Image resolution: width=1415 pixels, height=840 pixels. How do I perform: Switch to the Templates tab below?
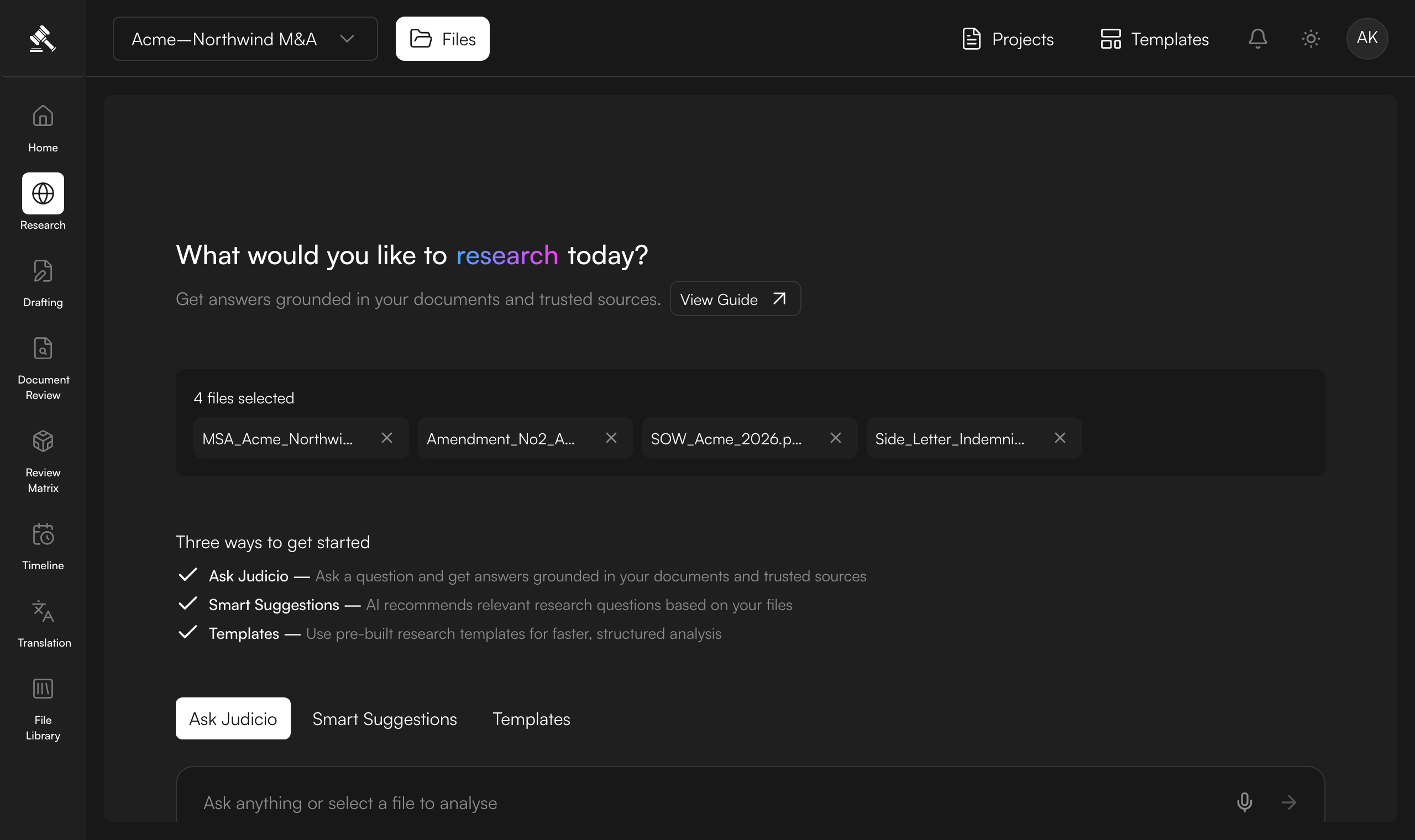pos(531,719)
